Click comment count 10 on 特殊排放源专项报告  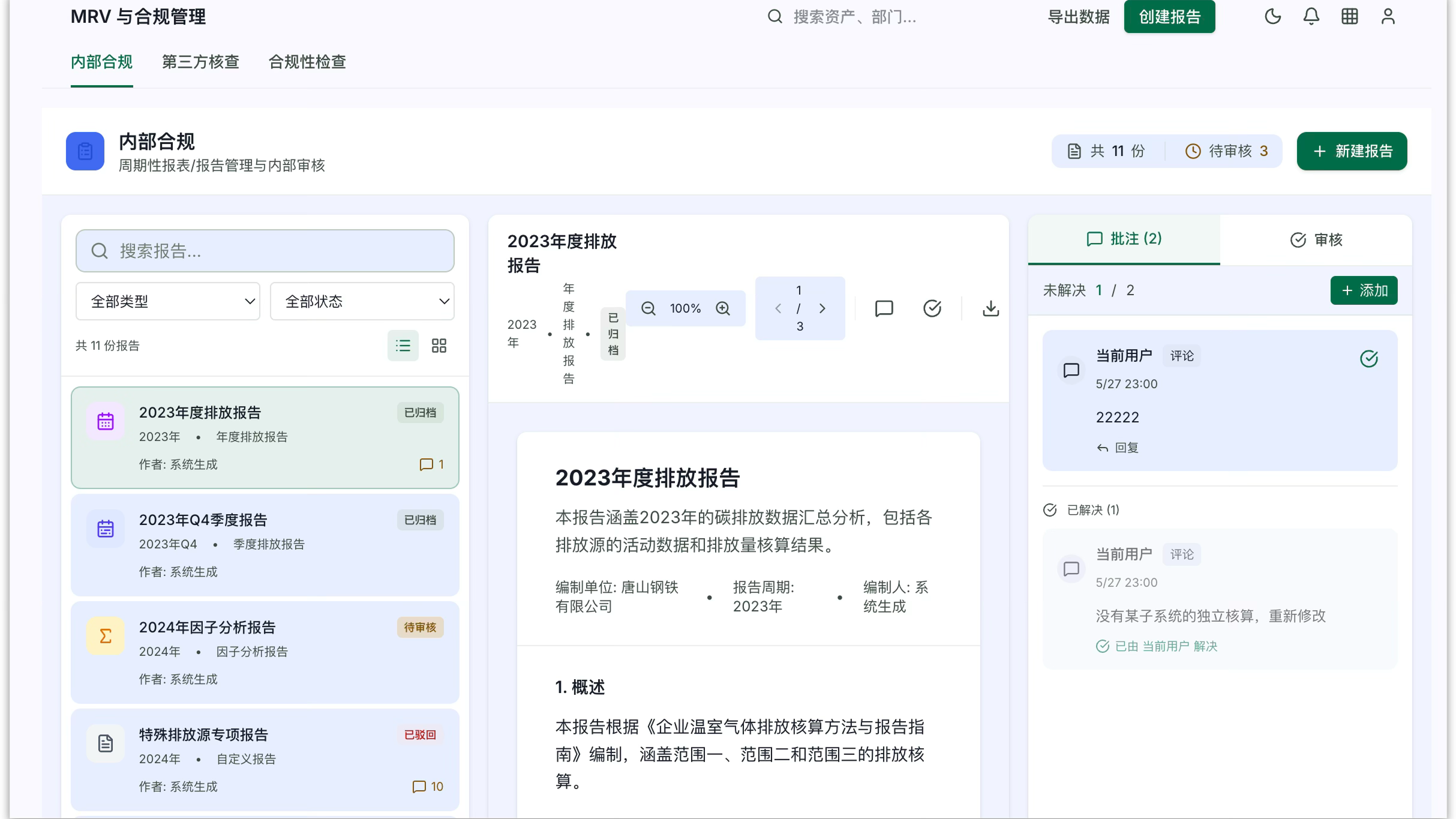click(x=428, y=787)
